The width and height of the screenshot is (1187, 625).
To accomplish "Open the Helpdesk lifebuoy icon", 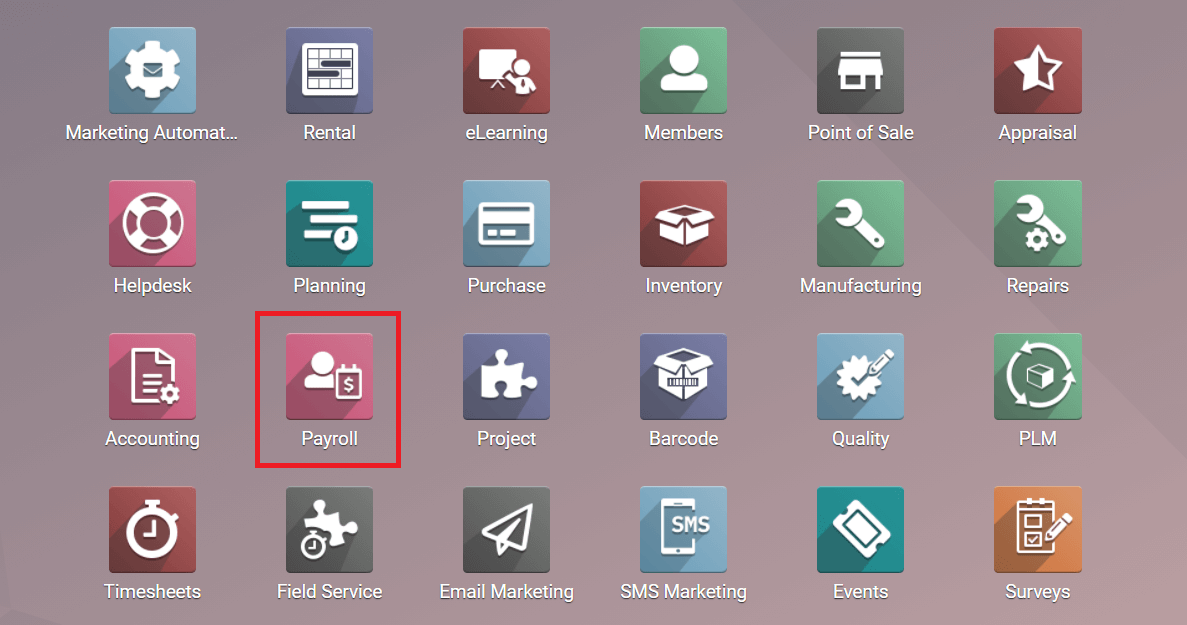I will click(x=152, y=223).
